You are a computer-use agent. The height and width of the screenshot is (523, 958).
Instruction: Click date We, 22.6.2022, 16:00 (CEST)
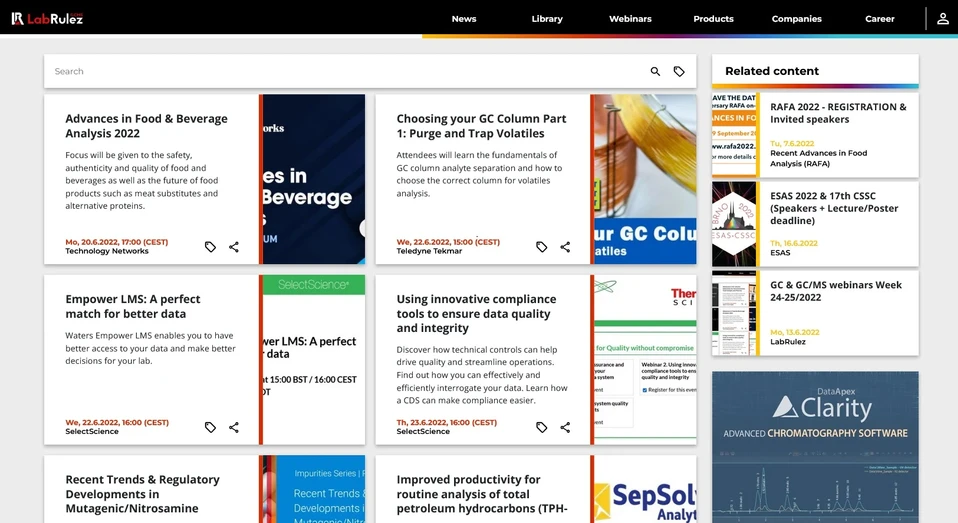pyautogui.click(x=117, y=422)
